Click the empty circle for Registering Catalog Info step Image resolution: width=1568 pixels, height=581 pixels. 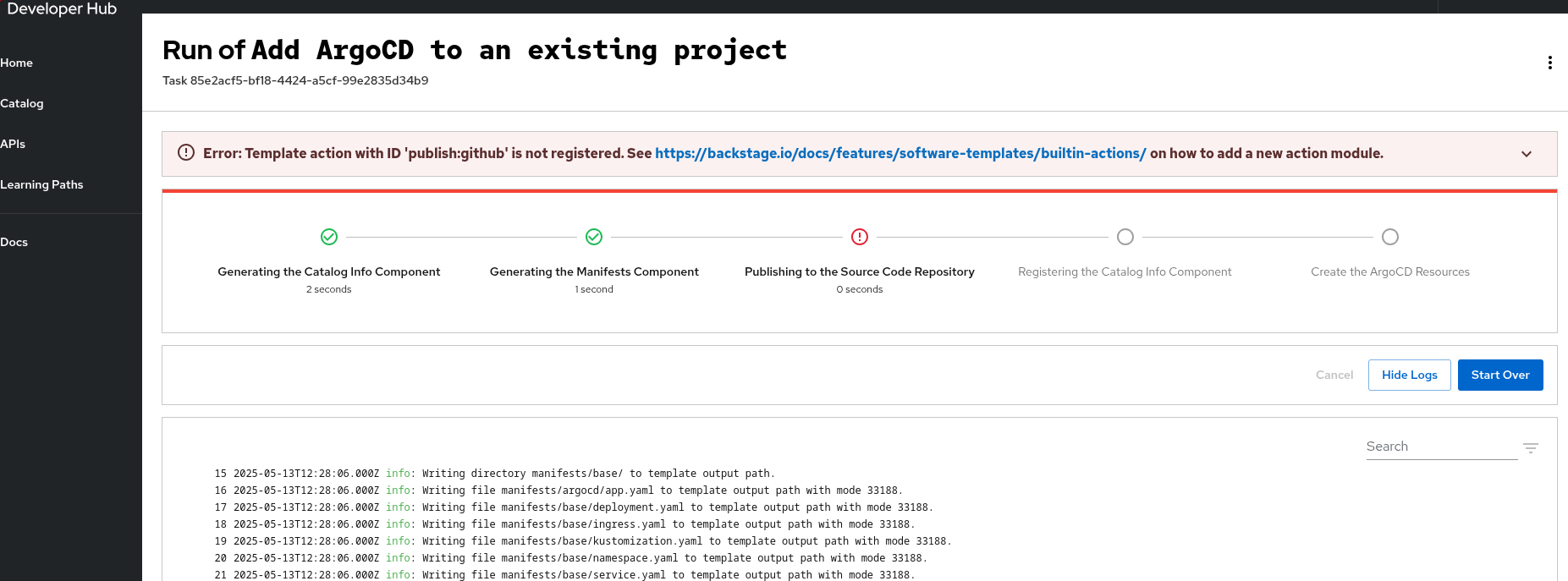coord(1125,237)
